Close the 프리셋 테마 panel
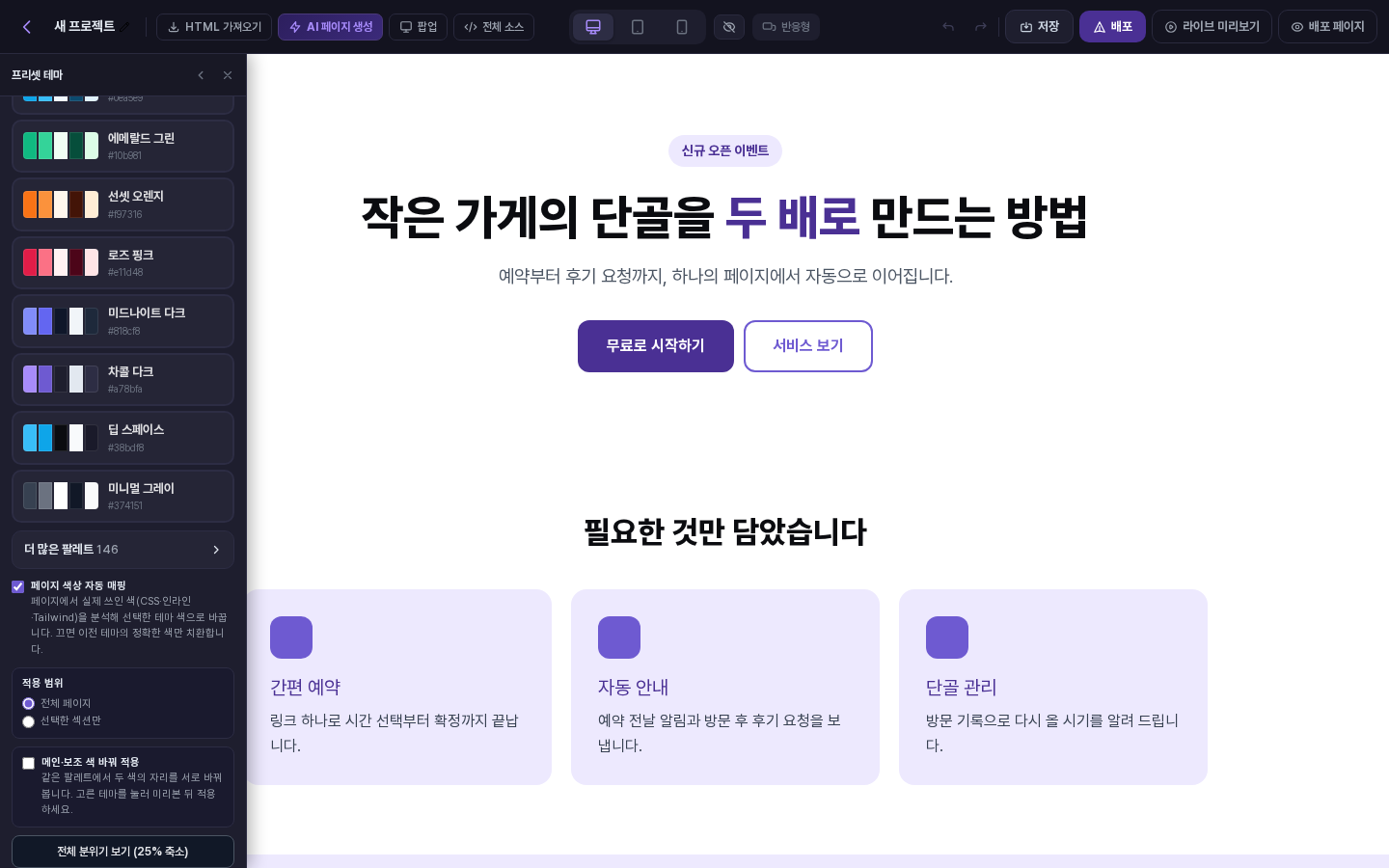 coord(228,75)
